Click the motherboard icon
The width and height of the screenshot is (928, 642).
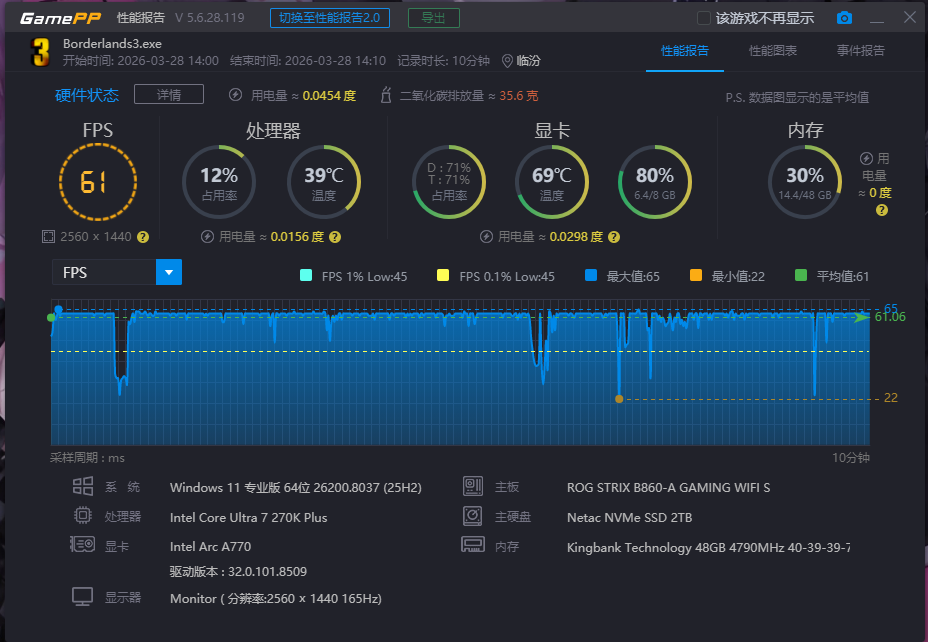(x=473, y=486)
